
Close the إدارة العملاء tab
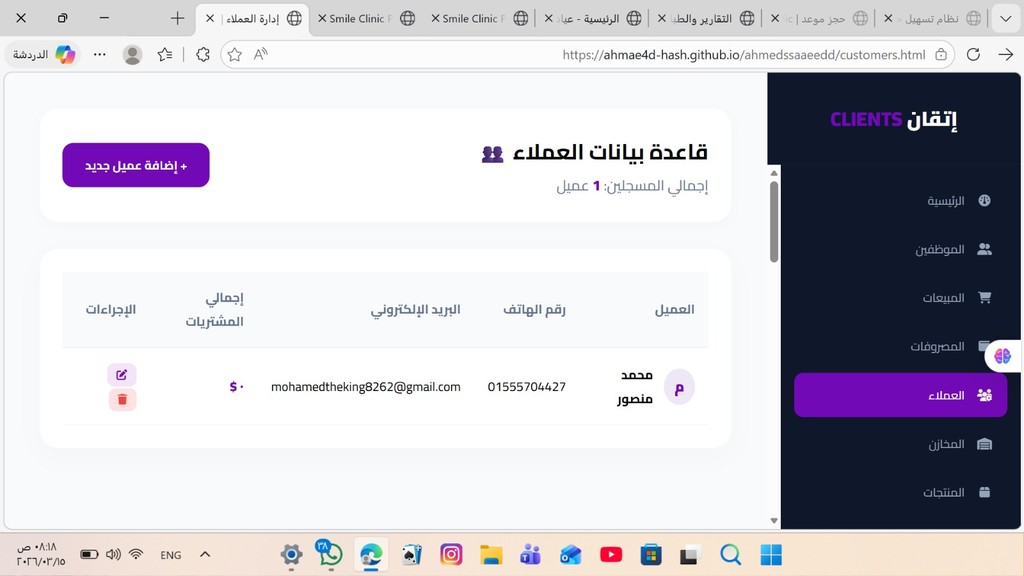(210, 18)
